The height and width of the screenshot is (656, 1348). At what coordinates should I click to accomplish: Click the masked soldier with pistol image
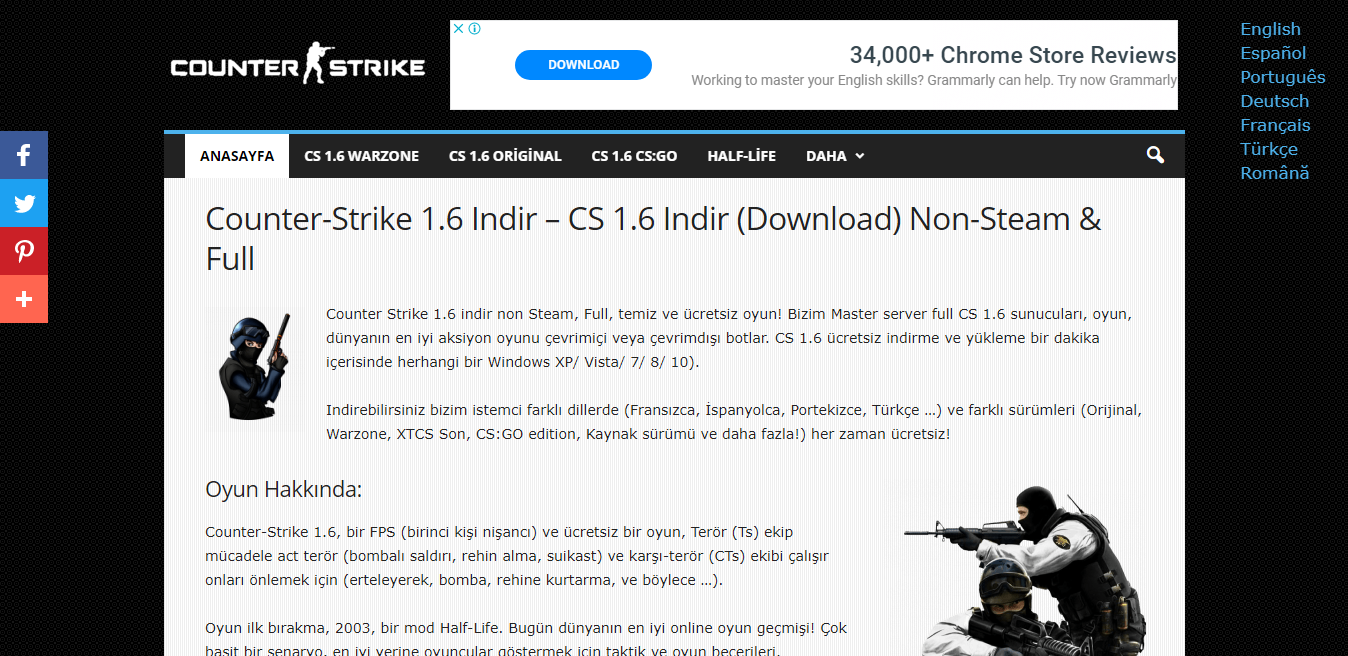pos(255,367)
